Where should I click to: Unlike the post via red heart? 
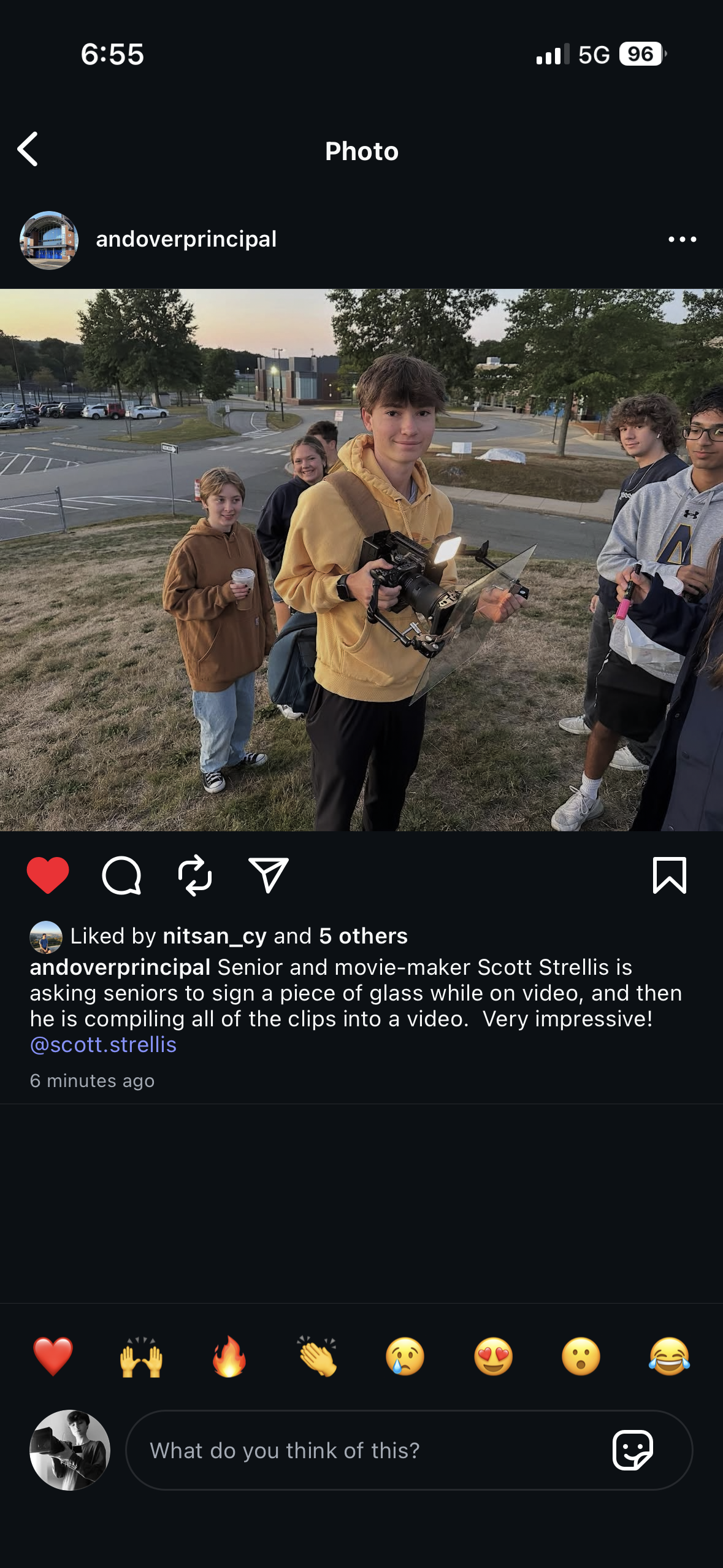(48, 875)
